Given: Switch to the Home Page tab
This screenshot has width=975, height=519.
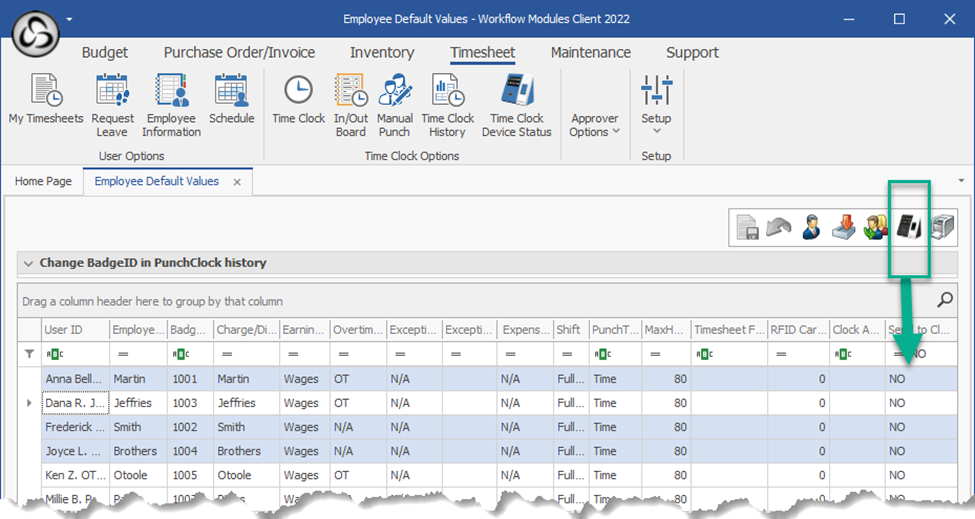Looking at the screenshot, I should (x=43, y=182).
